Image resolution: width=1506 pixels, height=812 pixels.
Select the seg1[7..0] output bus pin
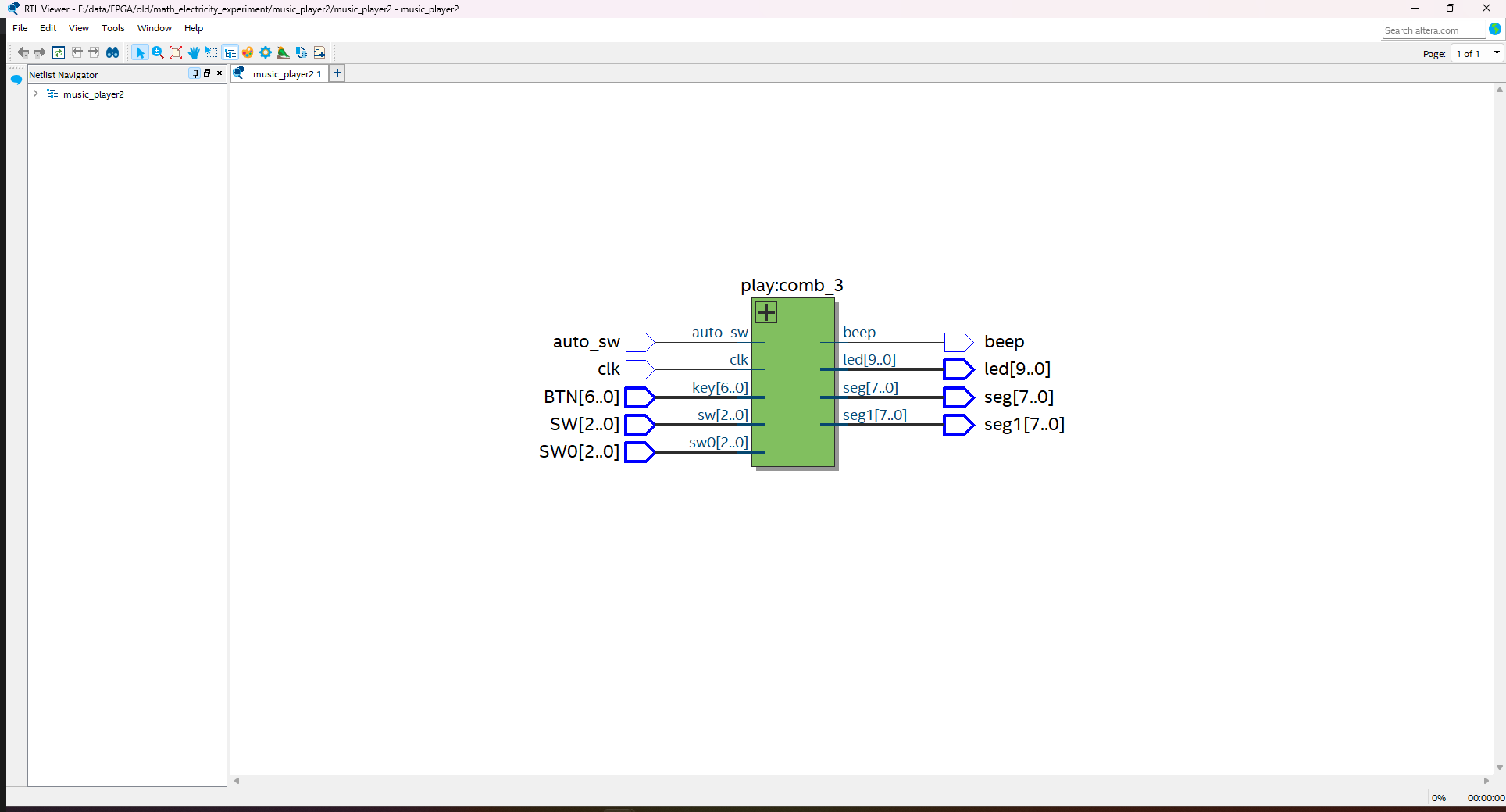(958, 425)
